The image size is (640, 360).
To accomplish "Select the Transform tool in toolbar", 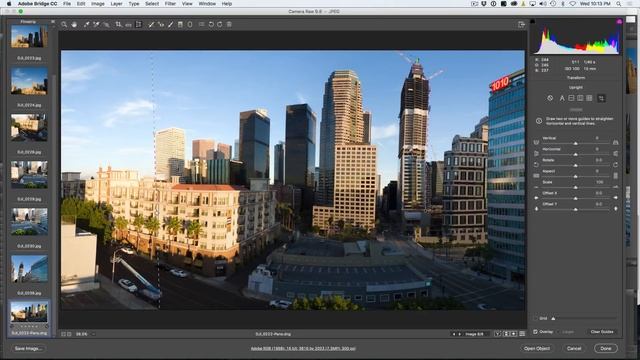I will pyautogui.click(x=139, y=24).
